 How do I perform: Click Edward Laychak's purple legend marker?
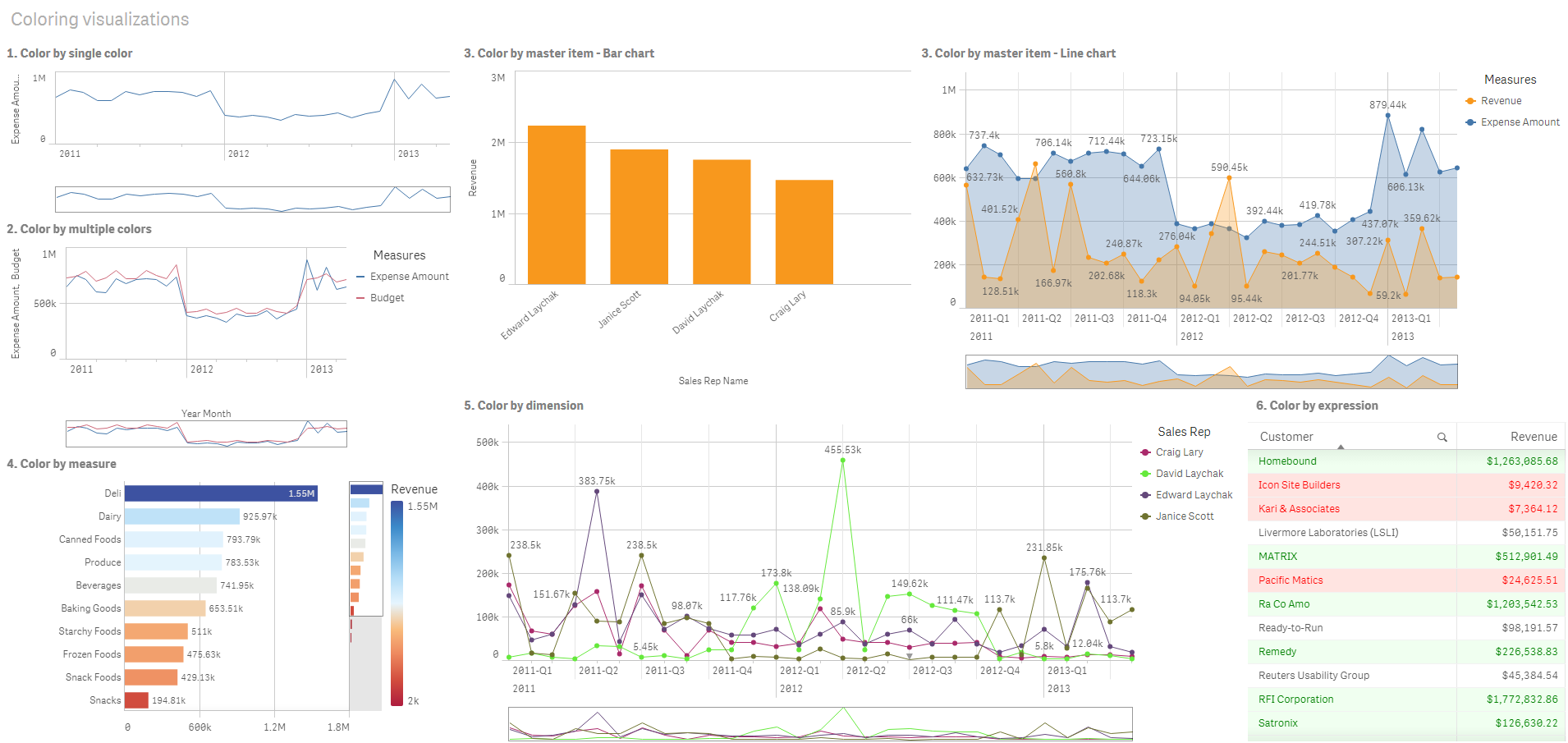1143,494
